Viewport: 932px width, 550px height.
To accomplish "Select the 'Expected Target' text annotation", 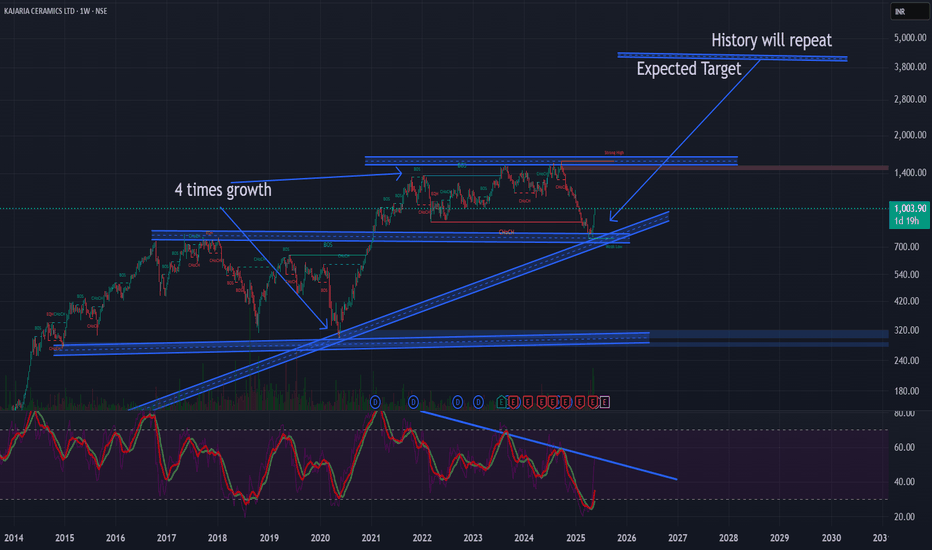I will [689, 68].
